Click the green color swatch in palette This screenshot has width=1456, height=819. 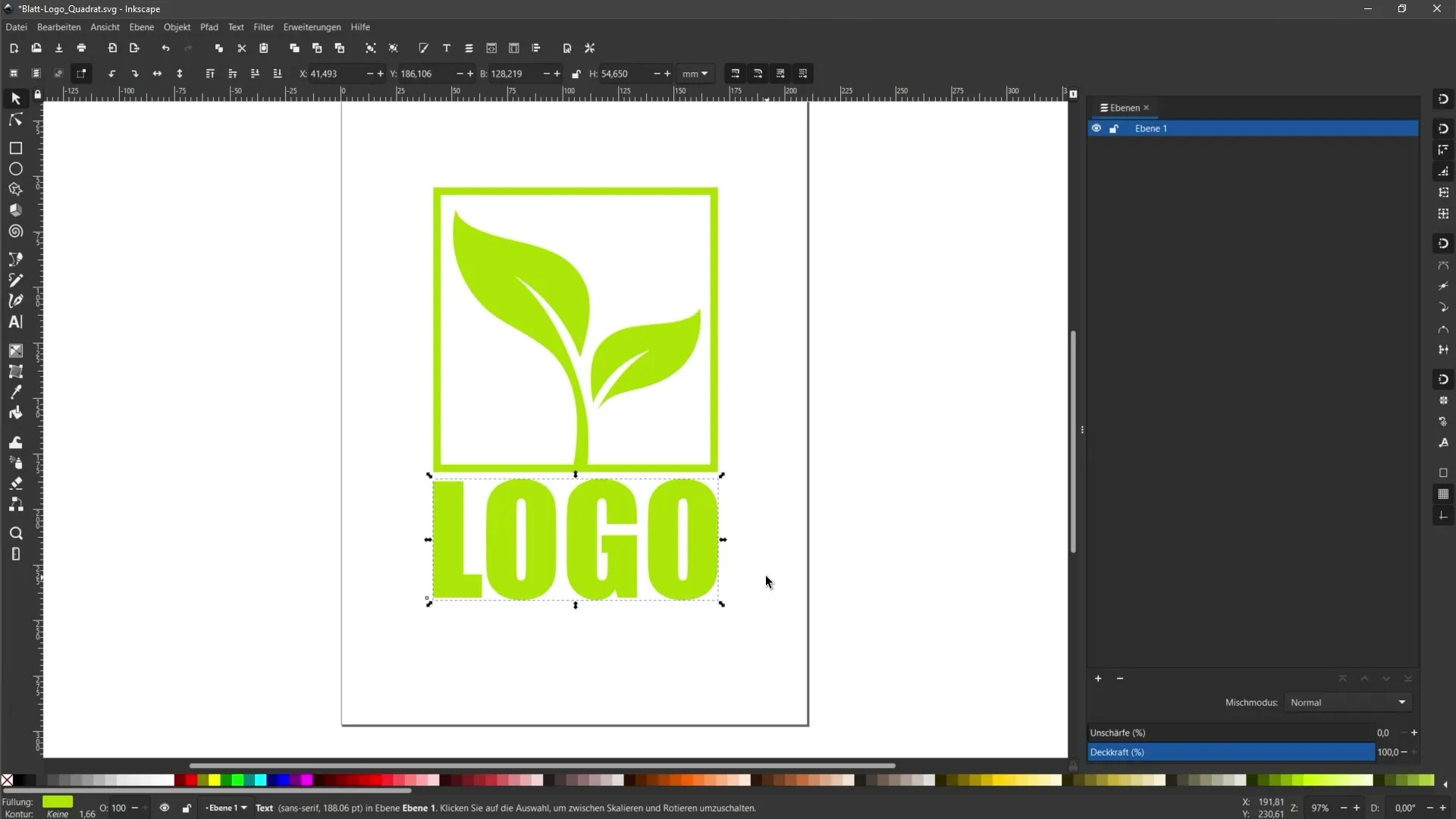click(237, 781)
